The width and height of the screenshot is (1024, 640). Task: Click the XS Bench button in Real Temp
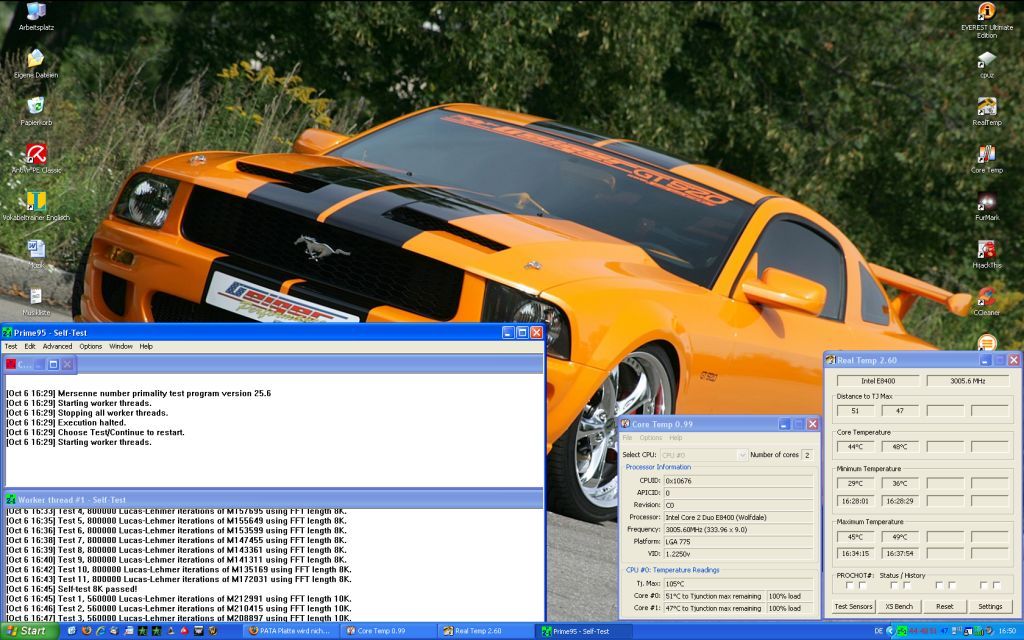[899, 606]
